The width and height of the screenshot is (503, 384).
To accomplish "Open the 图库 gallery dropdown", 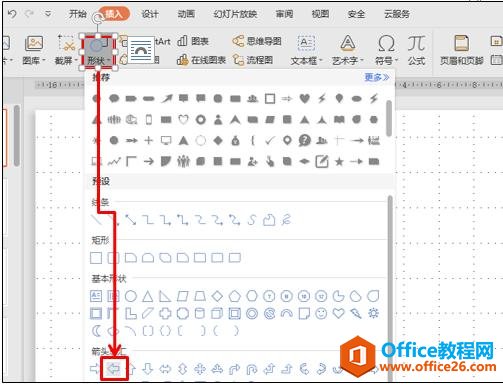I will (x=34, y=50).
